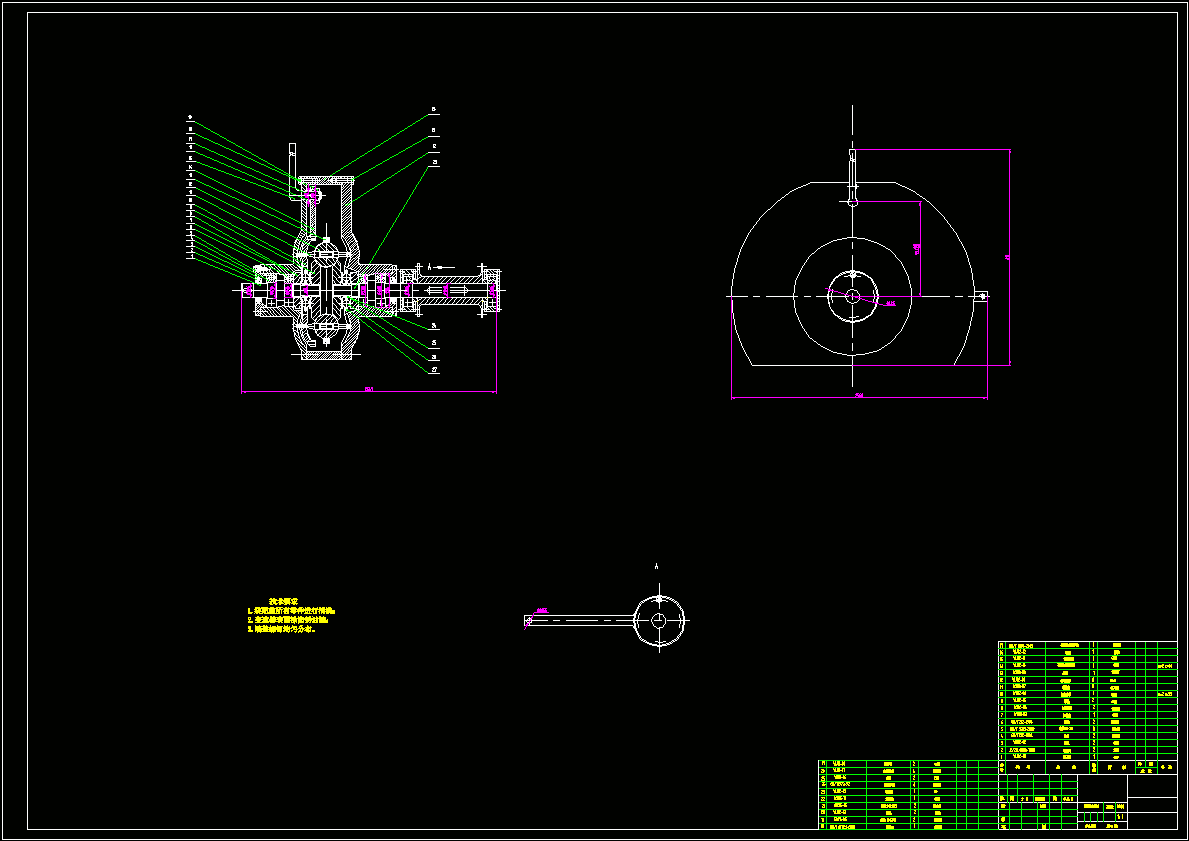This screenshot has width=1189, height=841.
Task: Select the inner vertical dimension inside side view
Action: click(917, 248)
